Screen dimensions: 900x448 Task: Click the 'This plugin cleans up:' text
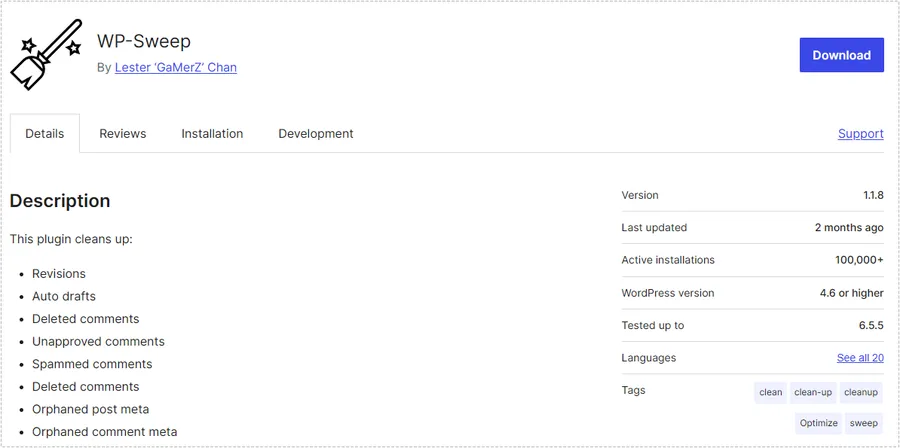(71, 239)
